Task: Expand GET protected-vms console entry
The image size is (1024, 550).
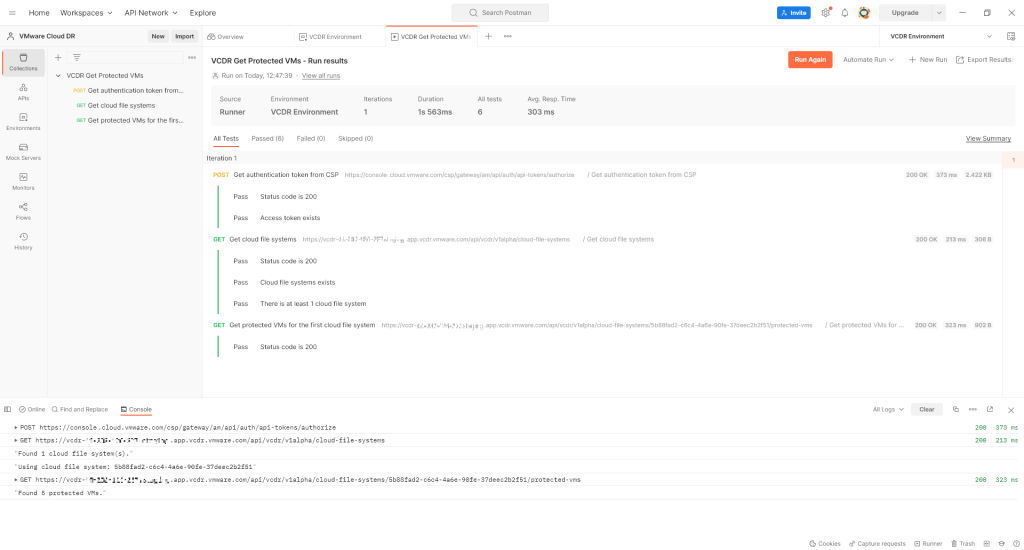Action: 16,480
